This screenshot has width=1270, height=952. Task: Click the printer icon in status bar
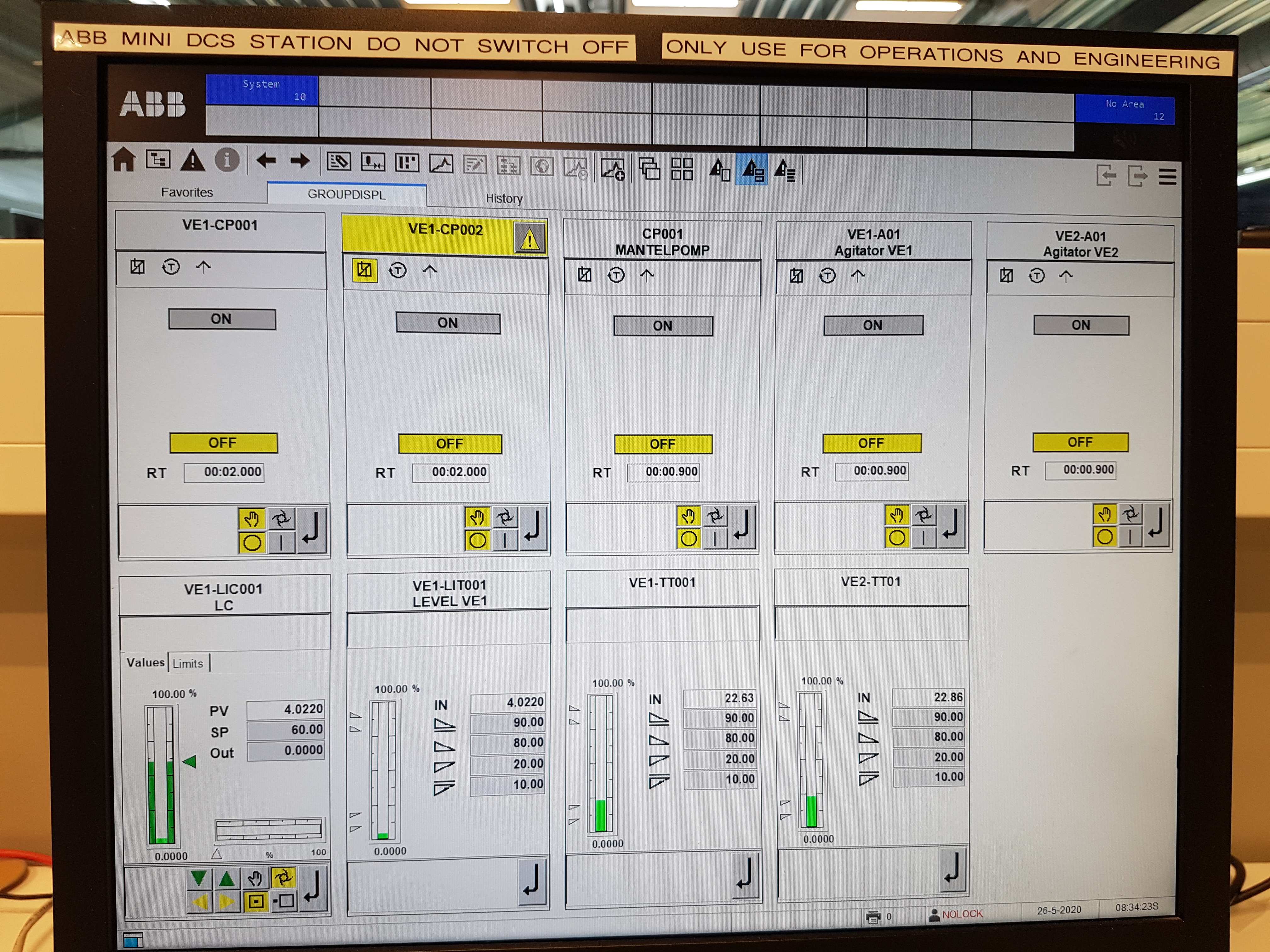pos(873,917)
